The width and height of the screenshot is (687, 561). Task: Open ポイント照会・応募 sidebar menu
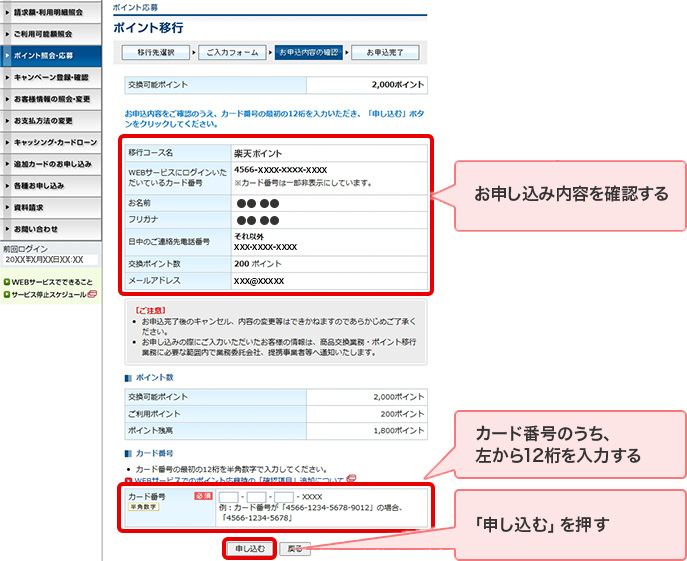(51, 55)
